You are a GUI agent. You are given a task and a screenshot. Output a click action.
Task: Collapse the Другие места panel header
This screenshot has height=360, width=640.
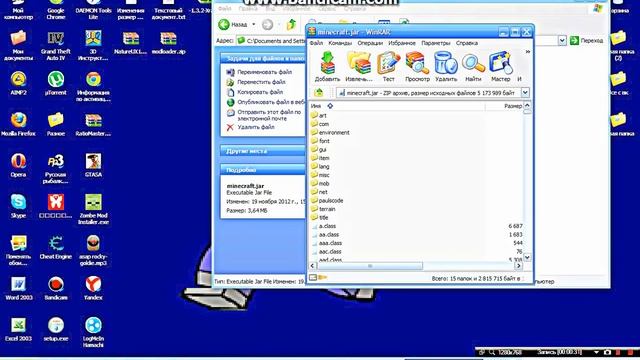[263, 151]
